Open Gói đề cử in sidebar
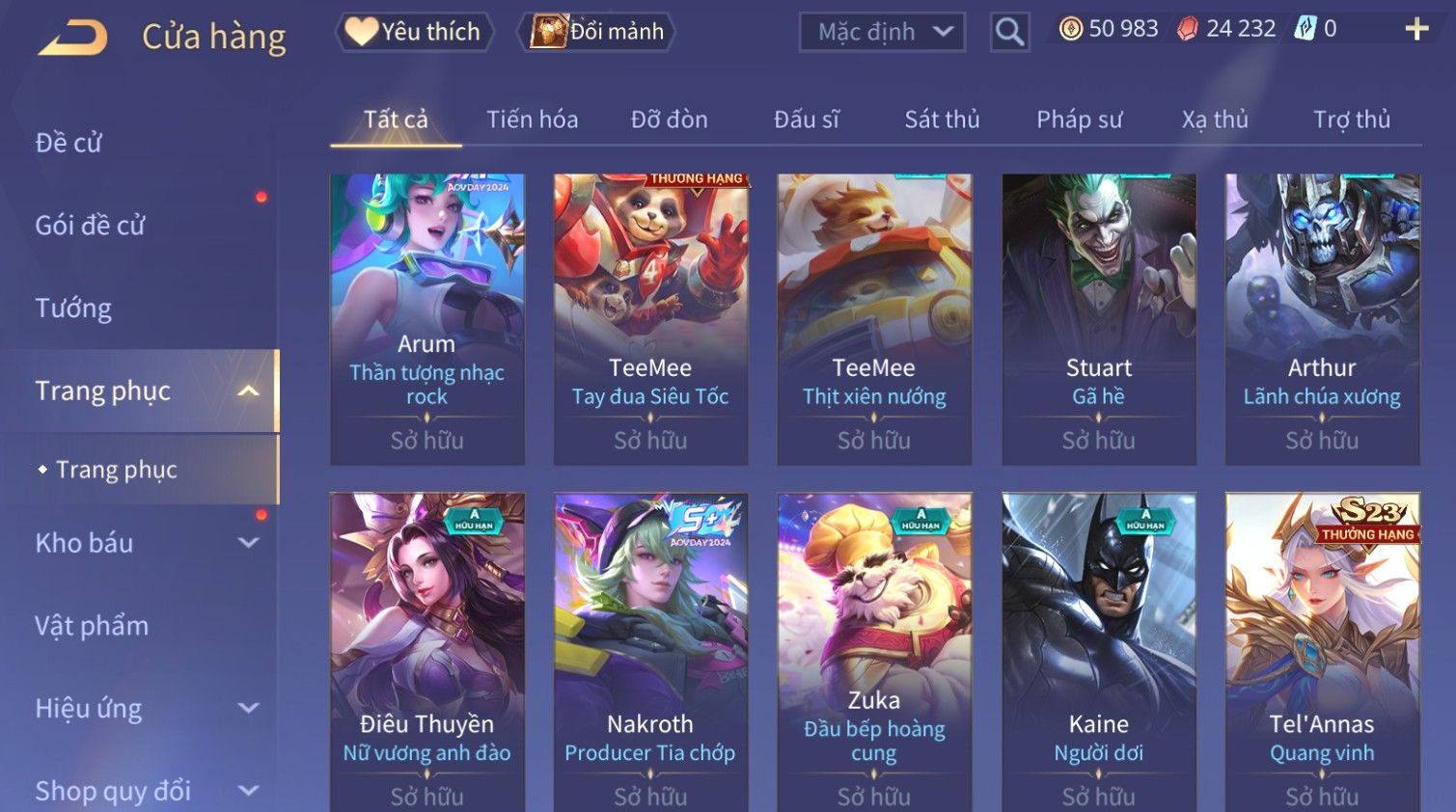 tap(90, 226)
